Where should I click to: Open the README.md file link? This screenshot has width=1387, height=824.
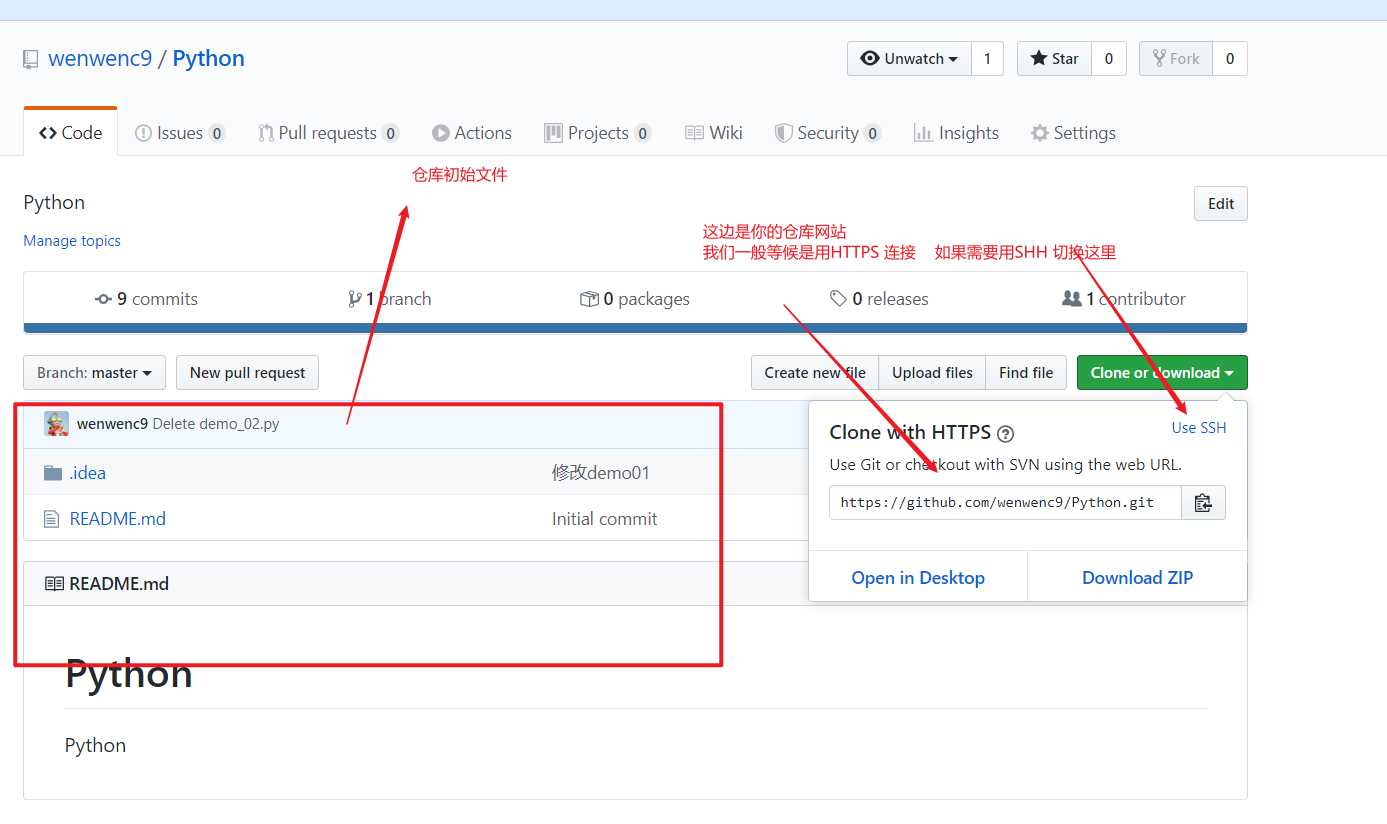pyautogui.click(x=118, y=519)
